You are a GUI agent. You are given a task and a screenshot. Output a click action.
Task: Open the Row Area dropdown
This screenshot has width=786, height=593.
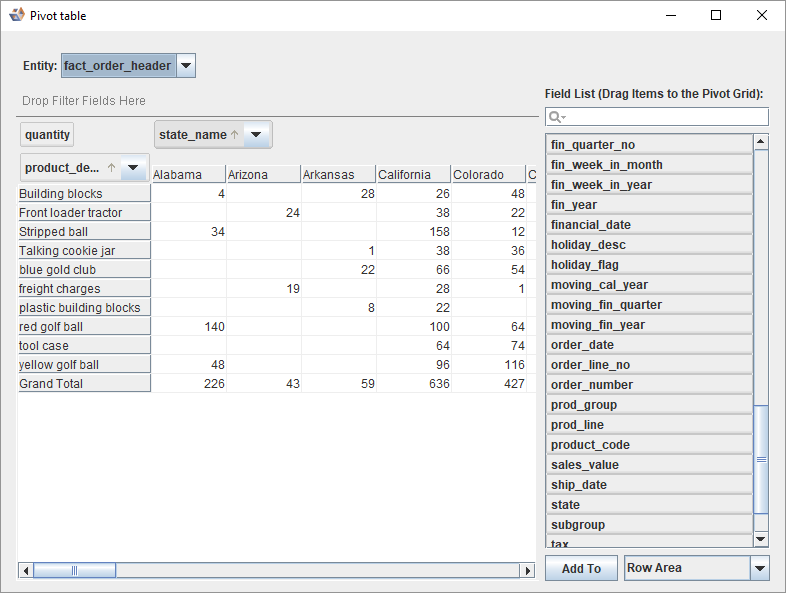pos(759,568)
